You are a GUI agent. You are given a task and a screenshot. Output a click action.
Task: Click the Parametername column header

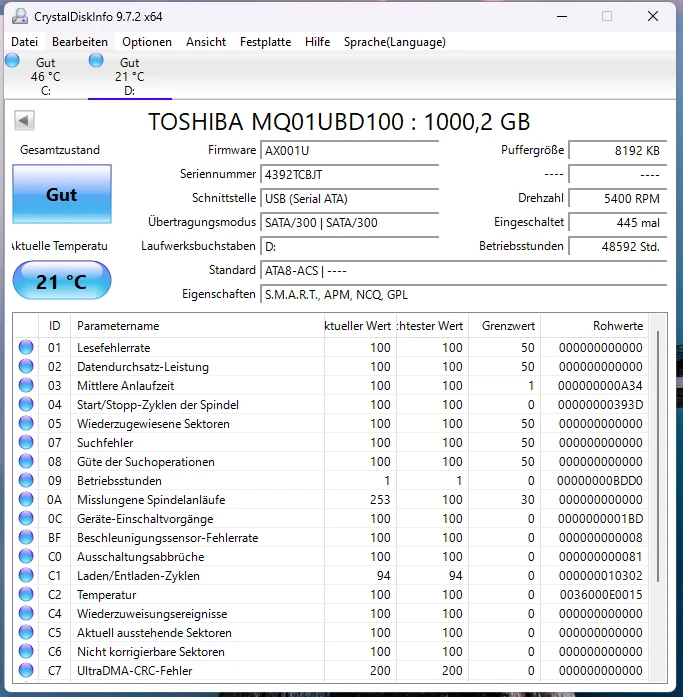pos(197,326)
